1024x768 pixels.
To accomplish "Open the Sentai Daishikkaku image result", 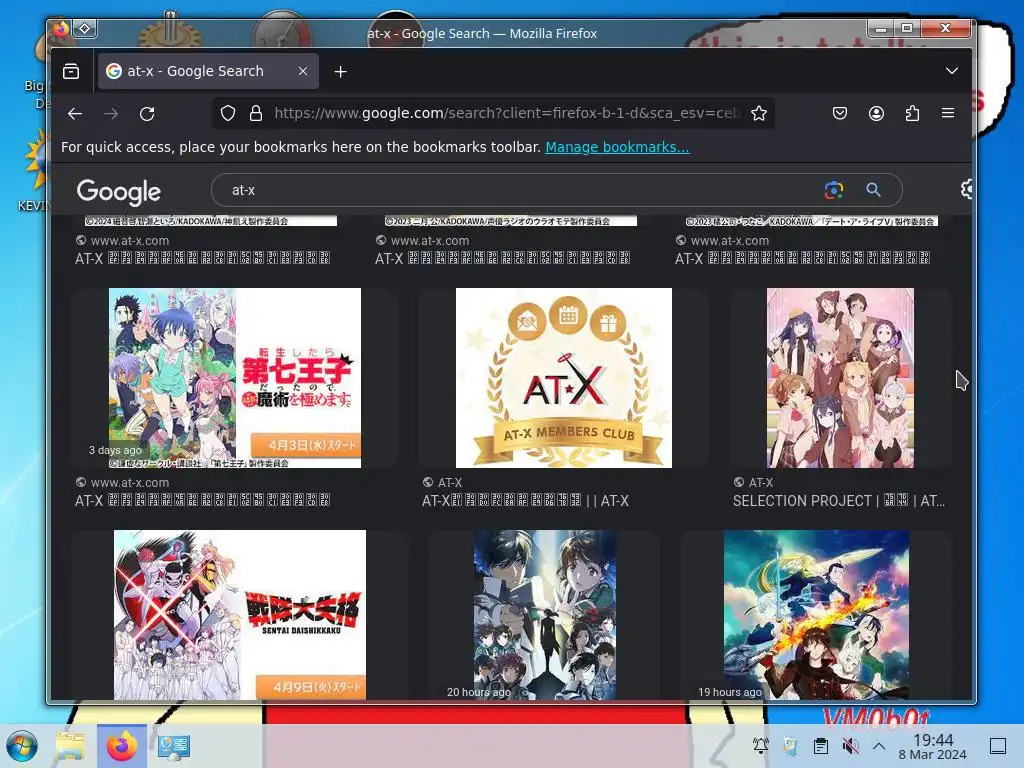I will [240, 615].
